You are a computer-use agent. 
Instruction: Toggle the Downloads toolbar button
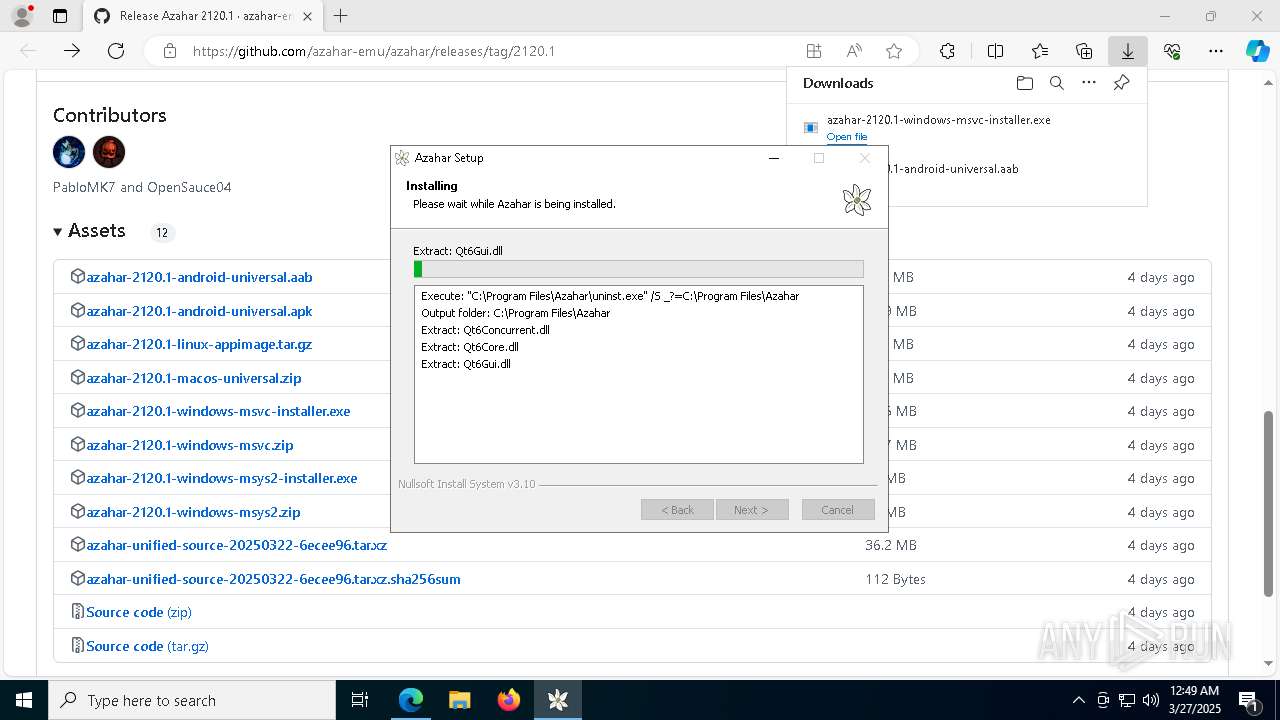click(x=1128, y=51)
